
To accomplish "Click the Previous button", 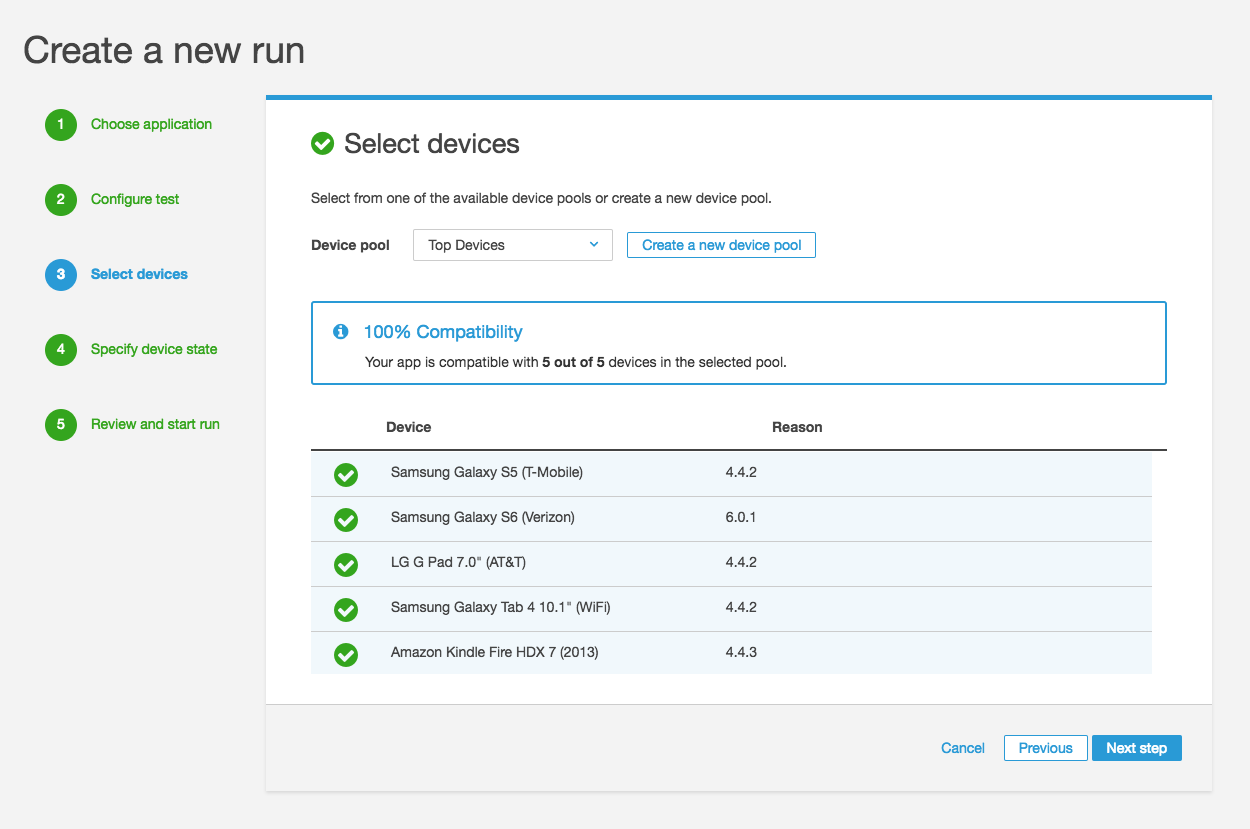I will (x=1045, y=748).
